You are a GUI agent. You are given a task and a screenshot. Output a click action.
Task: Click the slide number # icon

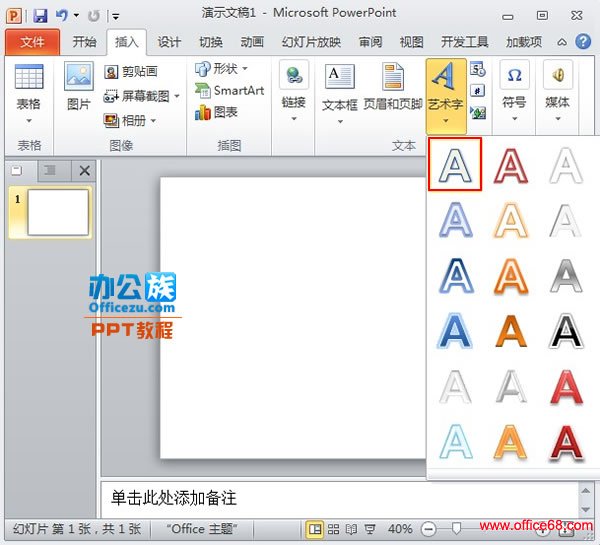tap(478, 91)
